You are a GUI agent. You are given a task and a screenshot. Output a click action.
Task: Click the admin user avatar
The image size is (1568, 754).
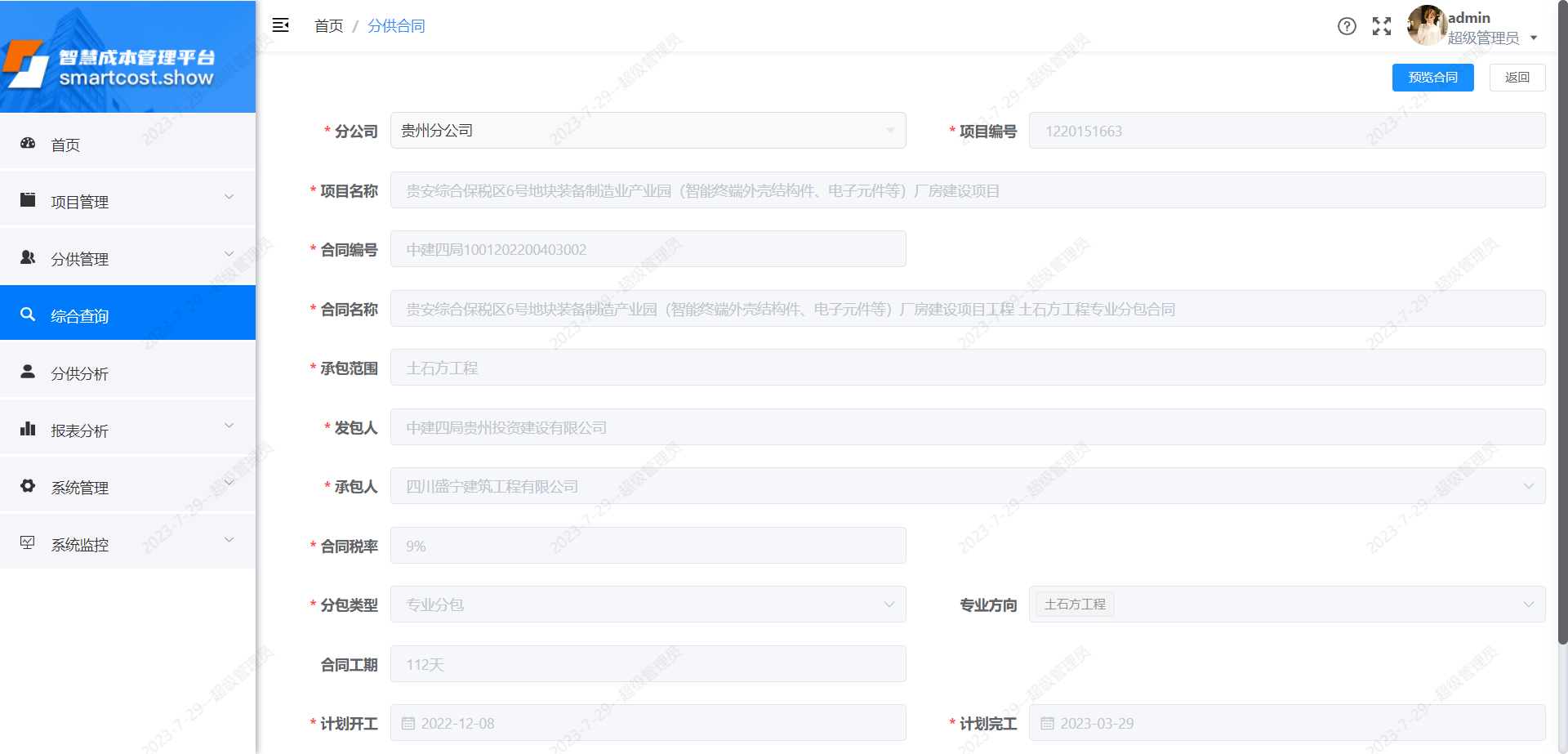1426,26
